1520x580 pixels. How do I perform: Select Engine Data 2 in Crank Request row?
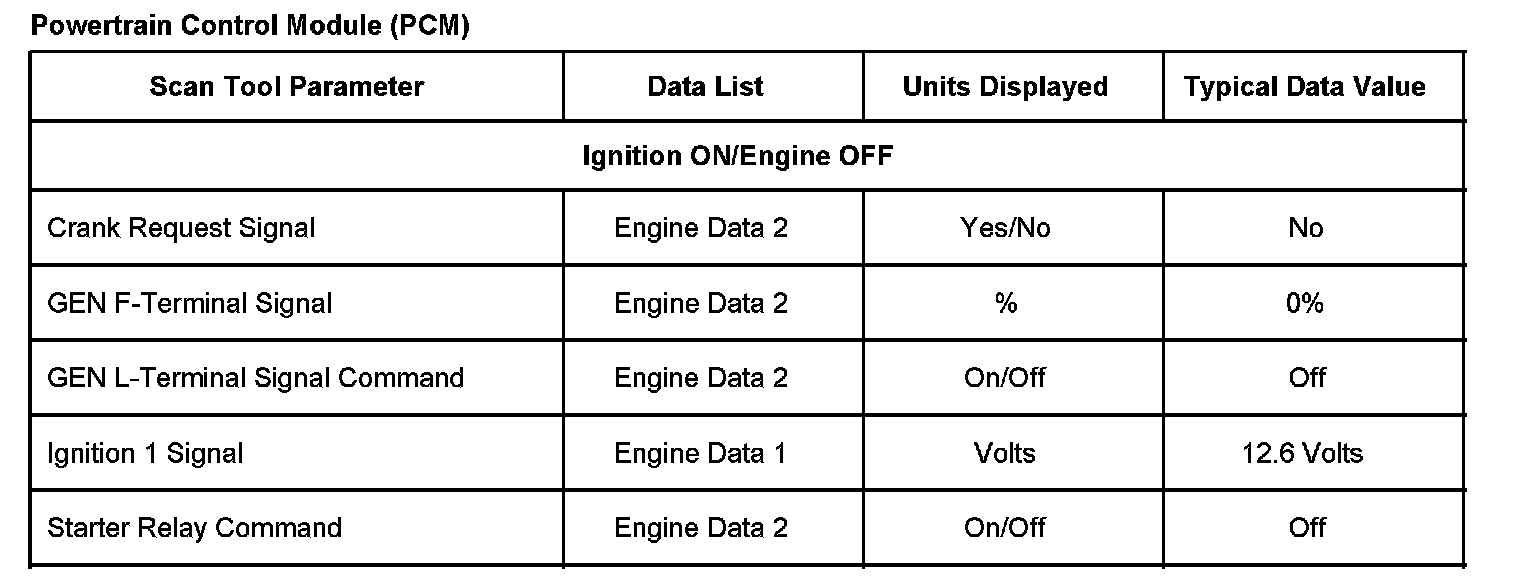(x=700, y=228)
